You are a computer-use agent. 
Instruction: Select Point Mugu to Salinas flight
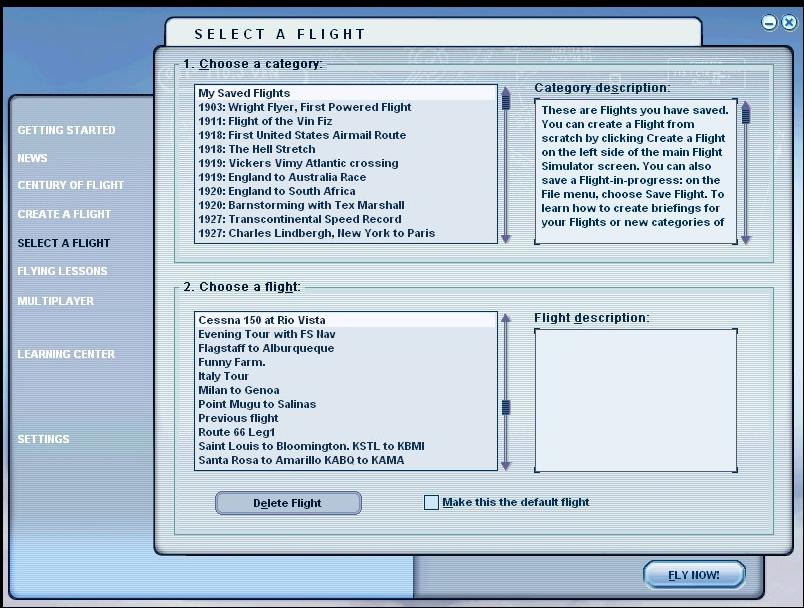click(346, 404)
